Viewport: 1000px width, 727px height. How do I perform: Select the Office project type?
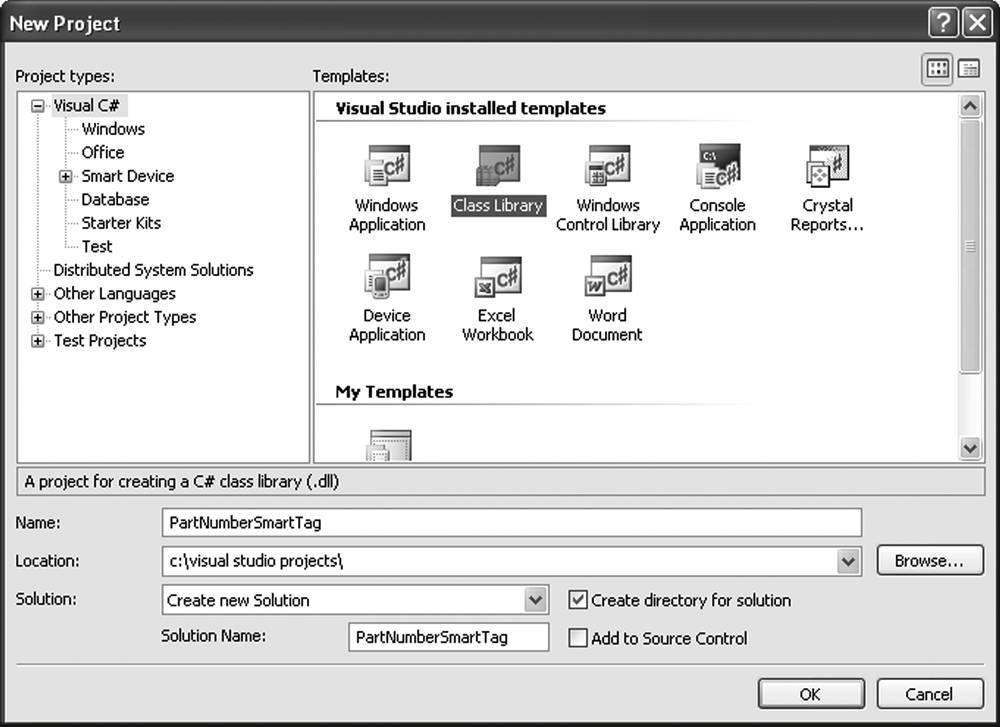(x=103, y=152)
